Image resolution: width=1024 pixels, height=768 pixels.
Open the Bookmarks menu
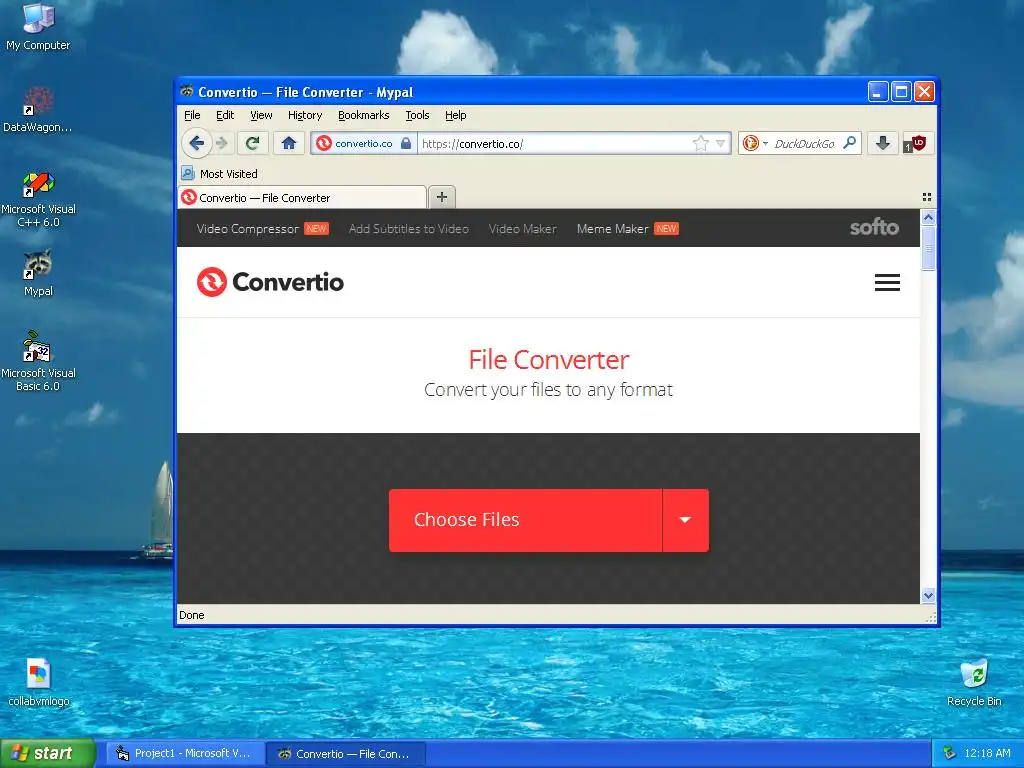tap(364, 115)
